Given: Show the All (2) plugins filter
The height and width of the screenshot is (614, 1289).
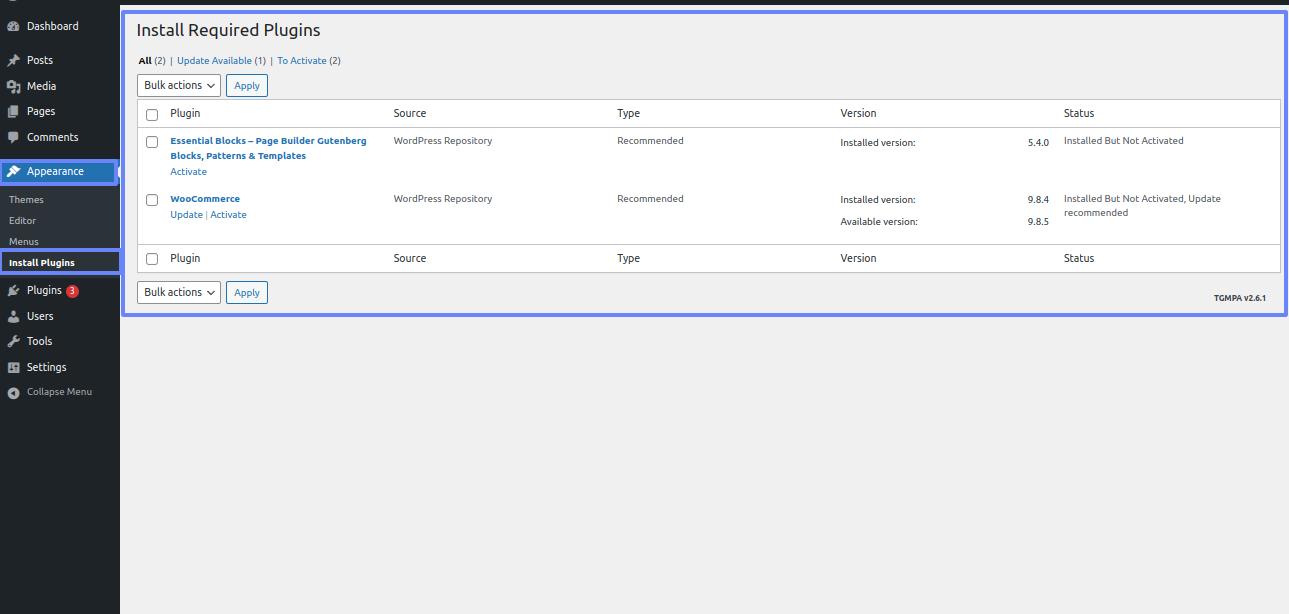Looking at the screenshot, I should pos(152,61).
